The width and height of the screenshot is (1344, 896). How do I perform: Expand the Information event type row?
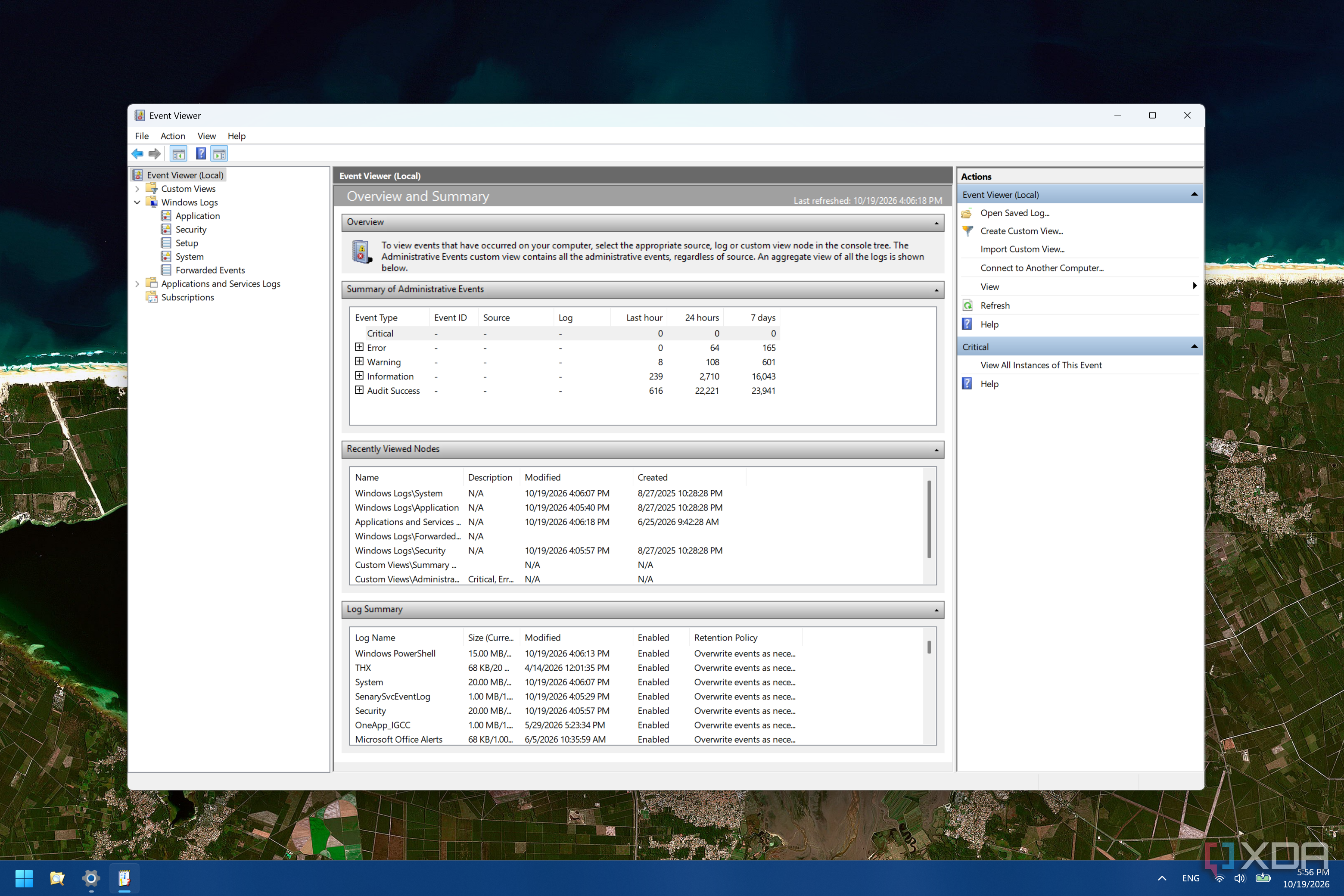point(359,376)
